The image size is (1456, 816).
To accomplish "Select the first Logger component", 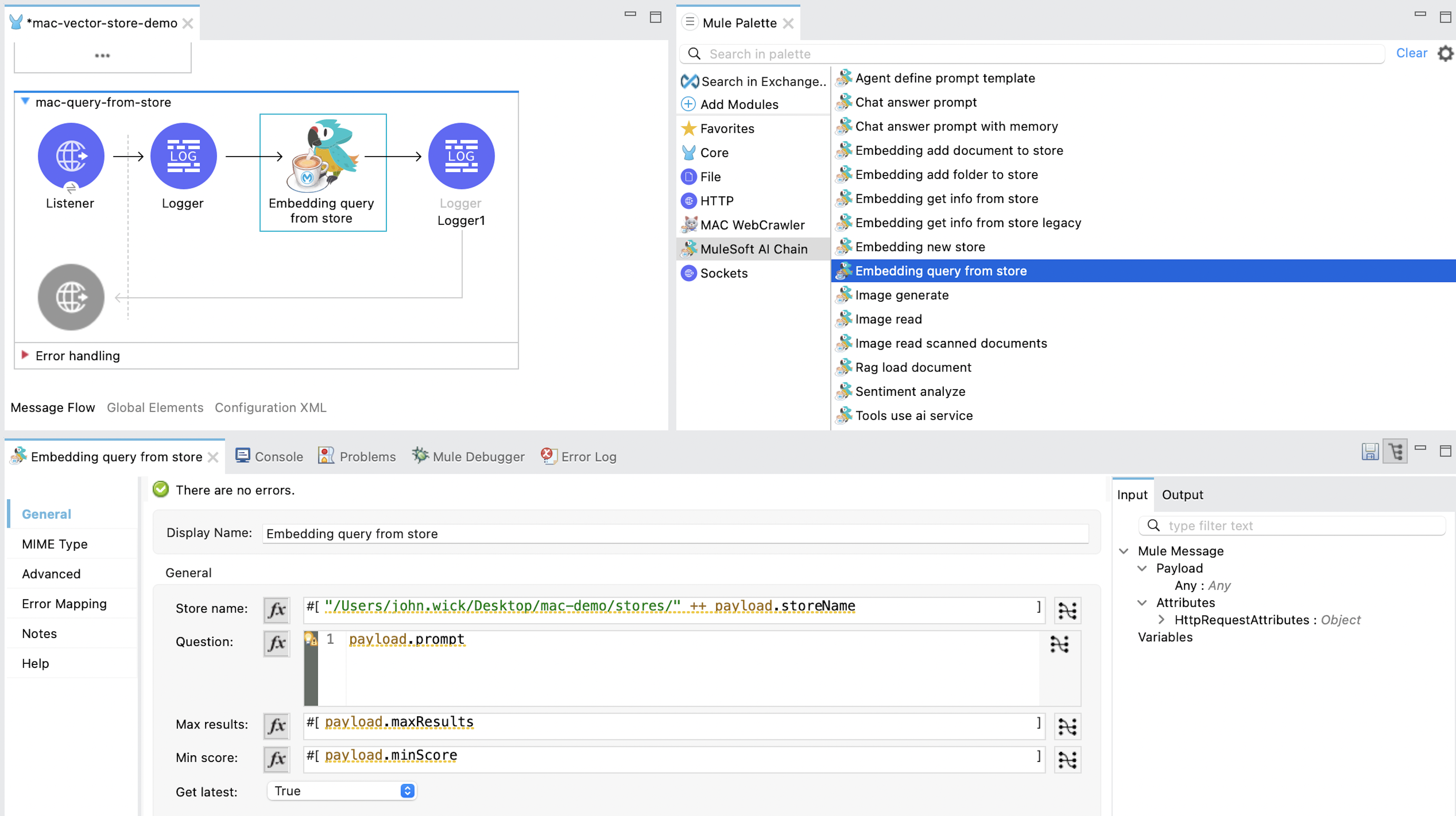I will coord(183,156).
